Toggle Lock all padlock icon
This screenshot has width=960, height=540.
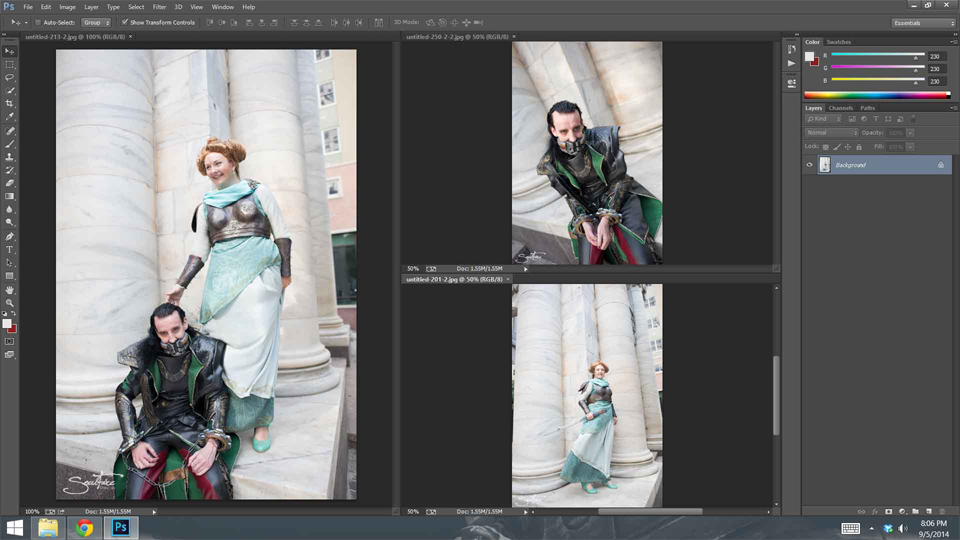tap(858, 147)
